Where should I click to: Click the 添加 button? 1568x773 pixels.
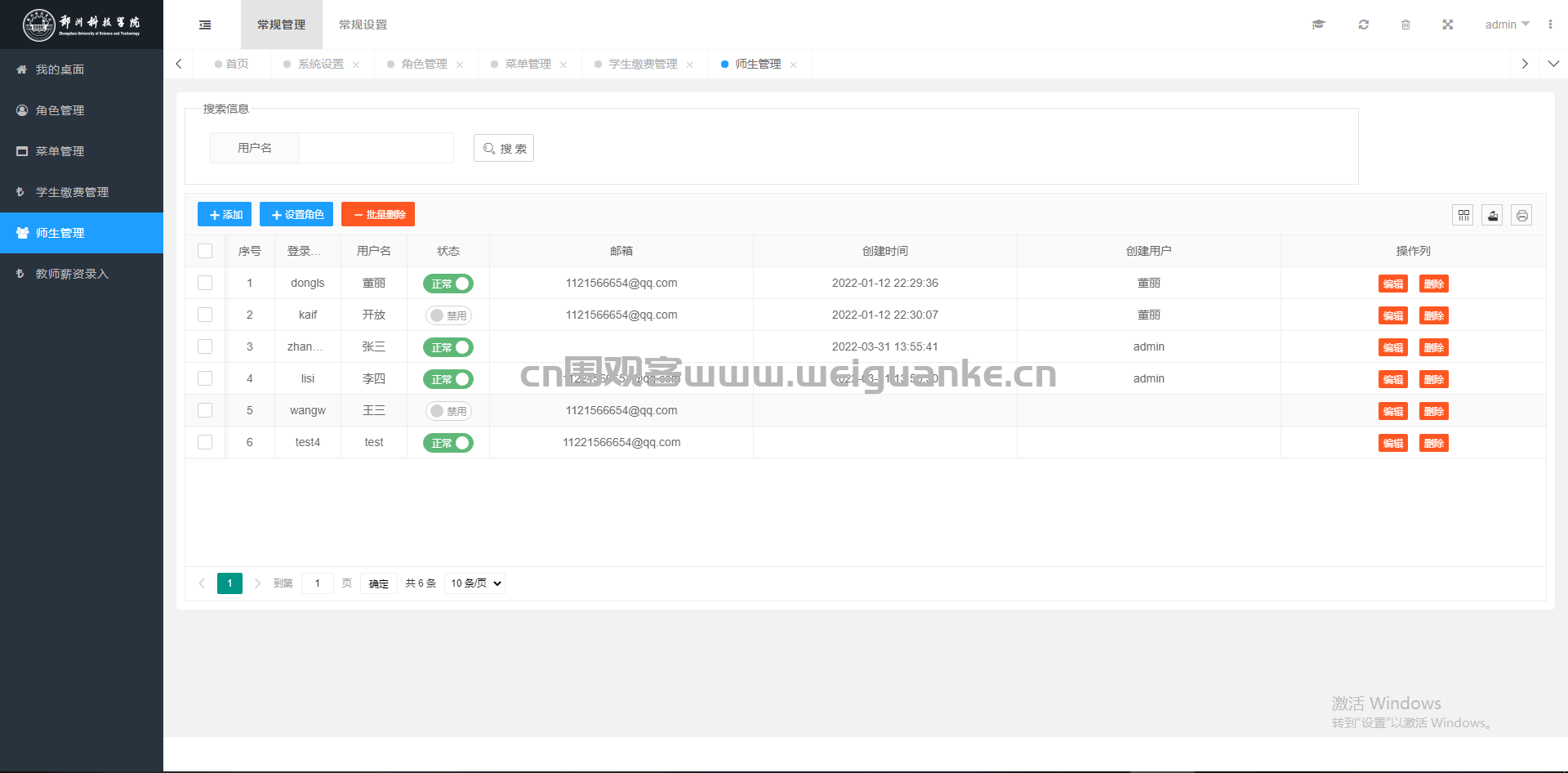(x=225, y=214)
